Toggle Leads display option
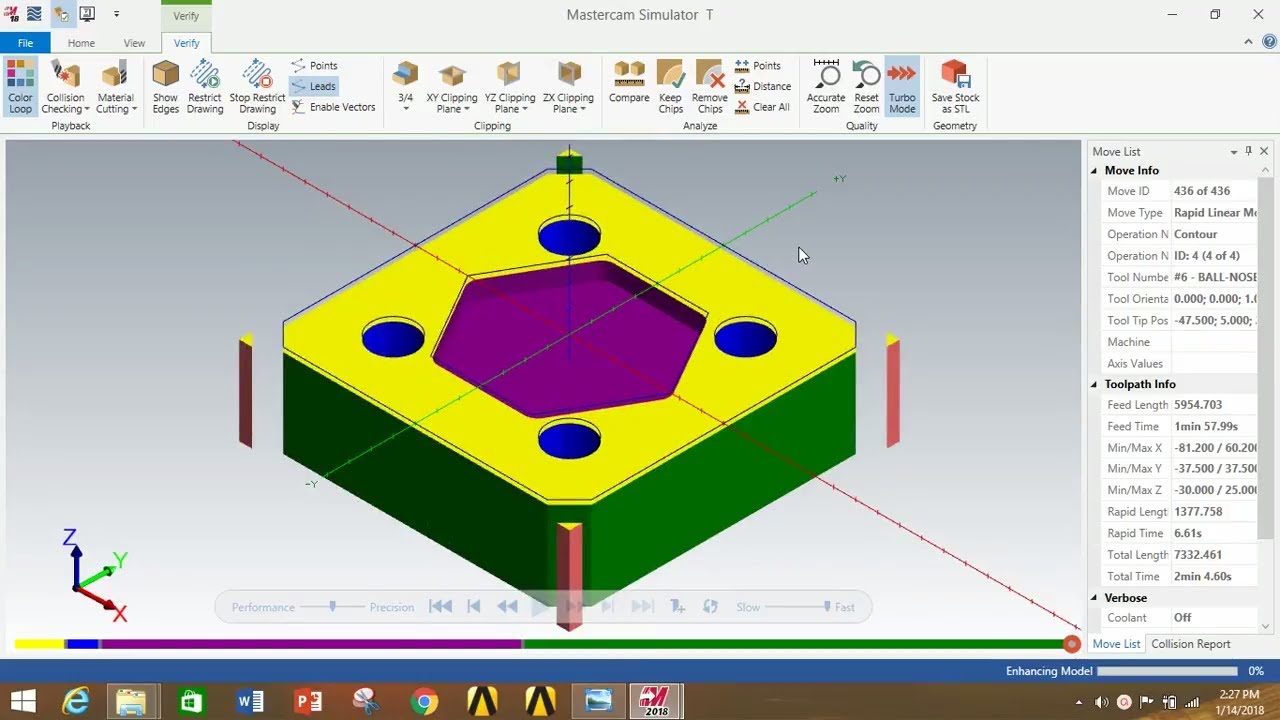This screenshot has height=720, width=1280. 314,86
